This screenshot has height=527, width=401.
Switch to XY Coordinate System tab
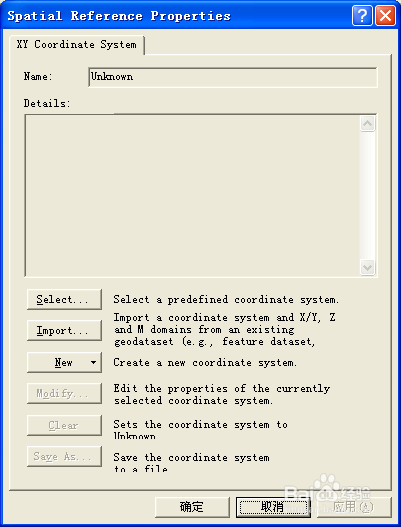(x=77, y=45)
